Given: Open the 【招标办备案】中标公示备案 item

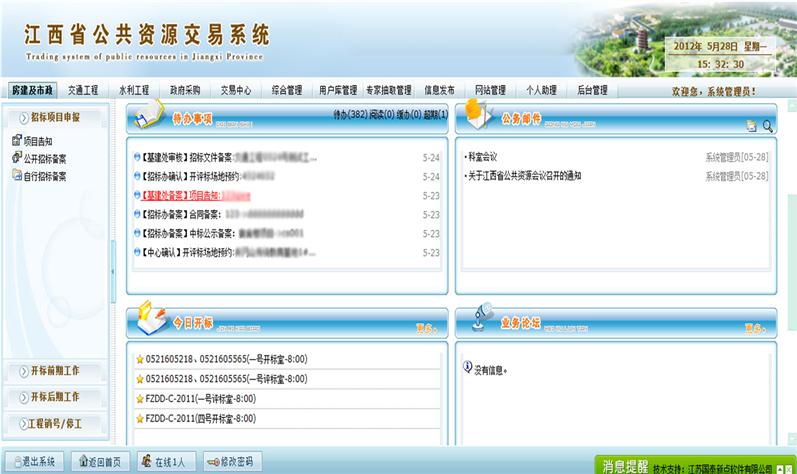Looking at the screenshot, I should 222,233.
